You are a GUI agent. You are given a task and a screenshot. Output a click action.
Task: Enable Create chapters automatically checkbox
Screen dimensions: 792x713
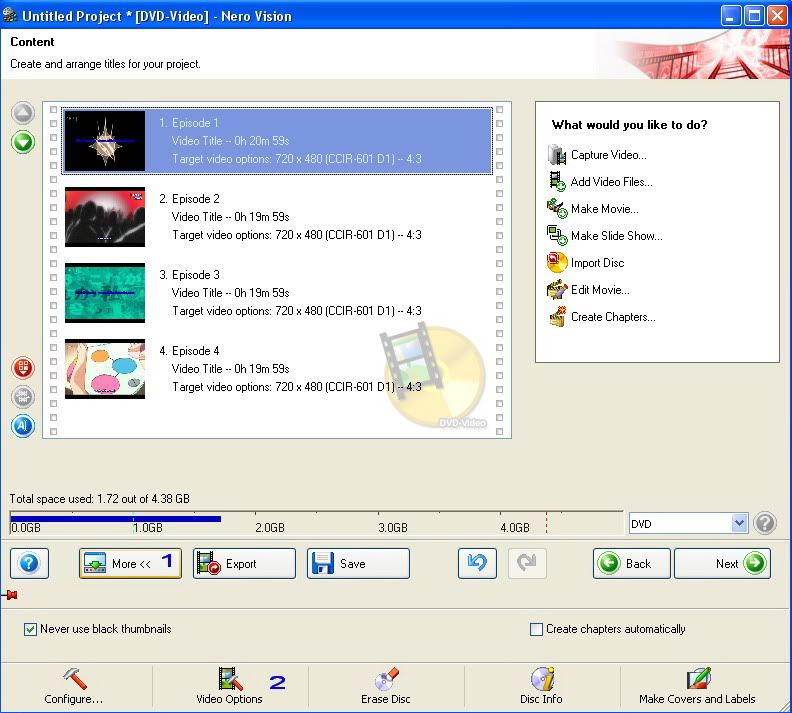[536, 629]
